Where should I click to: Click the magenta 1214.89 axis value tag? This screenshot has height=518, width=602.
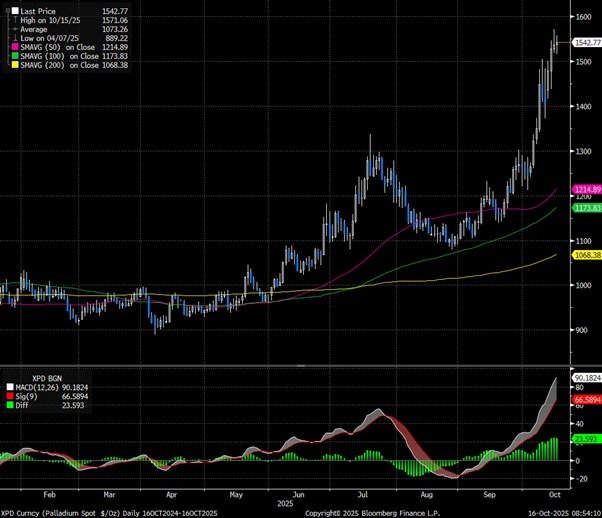pos(584,189)
